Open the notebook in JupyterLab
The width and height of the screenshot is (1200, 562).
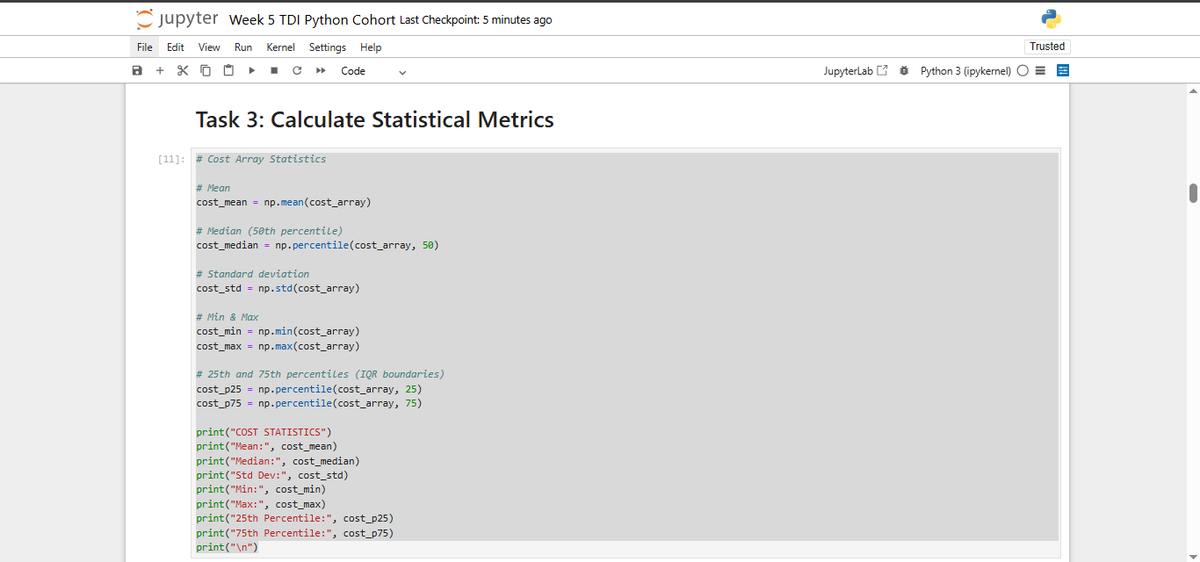pyautogui.click(x=854, y=71)
